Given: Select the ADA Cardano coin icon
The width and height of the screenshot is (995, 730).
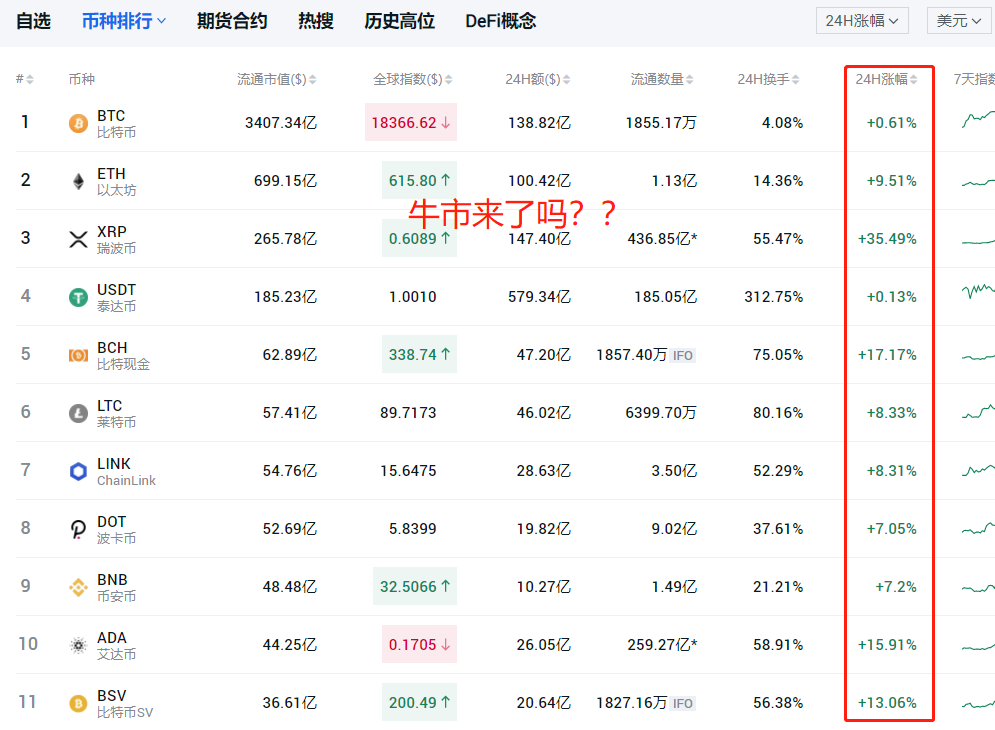Looking at the screenshot, I should tap(77, 645).
